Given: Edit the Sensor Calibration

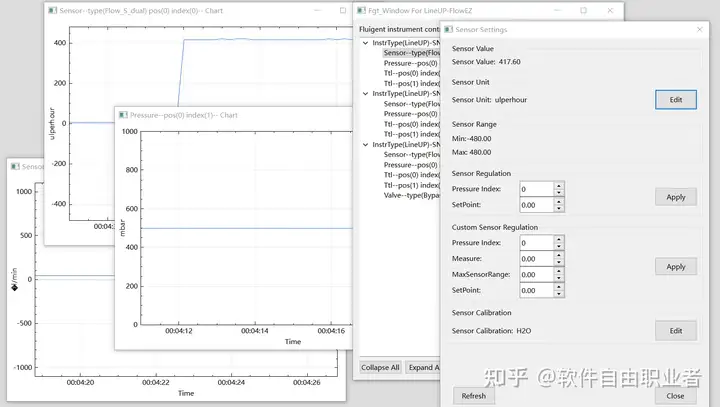Looking at the screenshot, I should (675, 331).
